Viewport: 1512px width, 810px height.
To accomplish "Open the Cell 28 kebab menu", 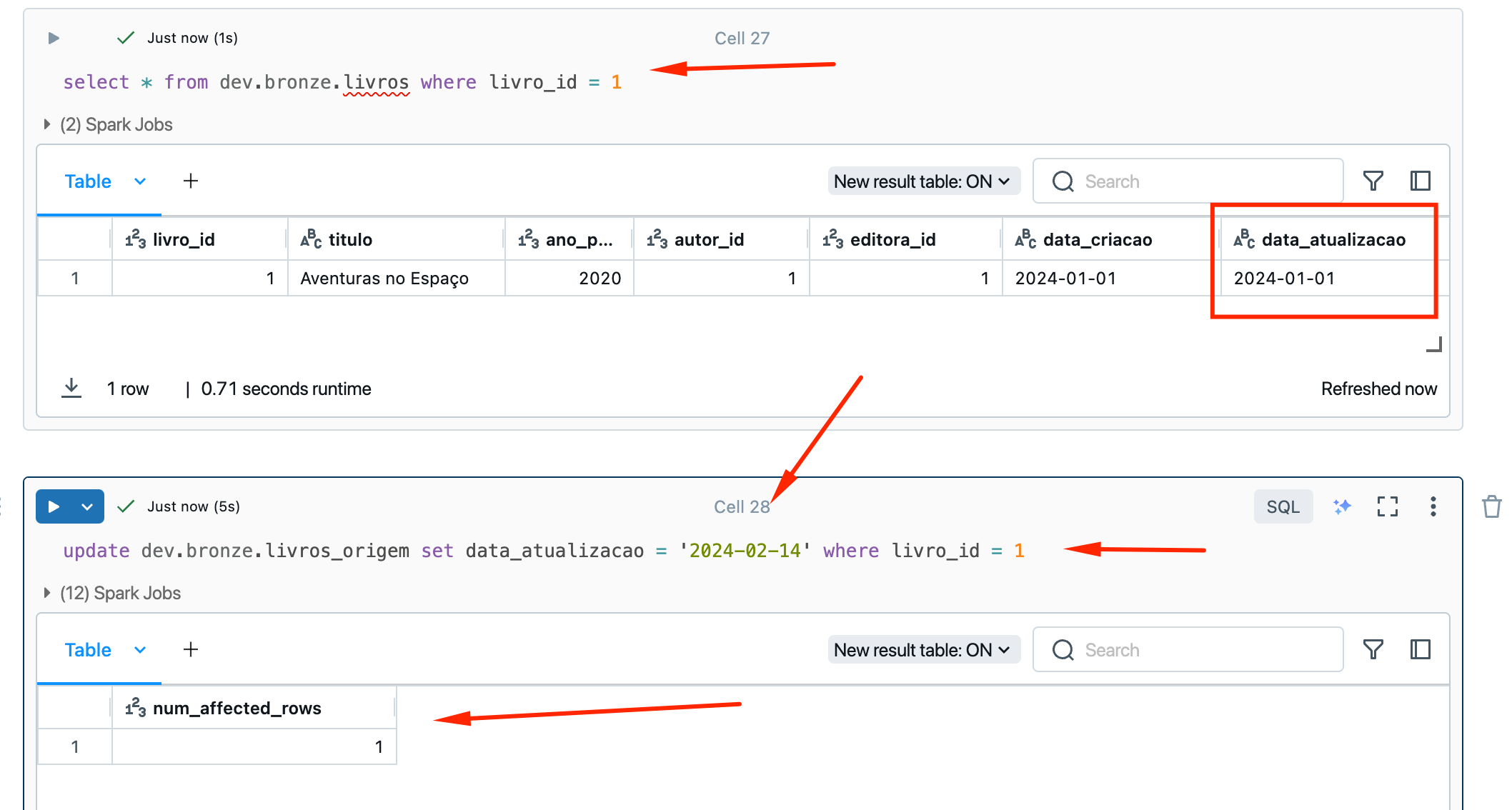I will 1433,506.
